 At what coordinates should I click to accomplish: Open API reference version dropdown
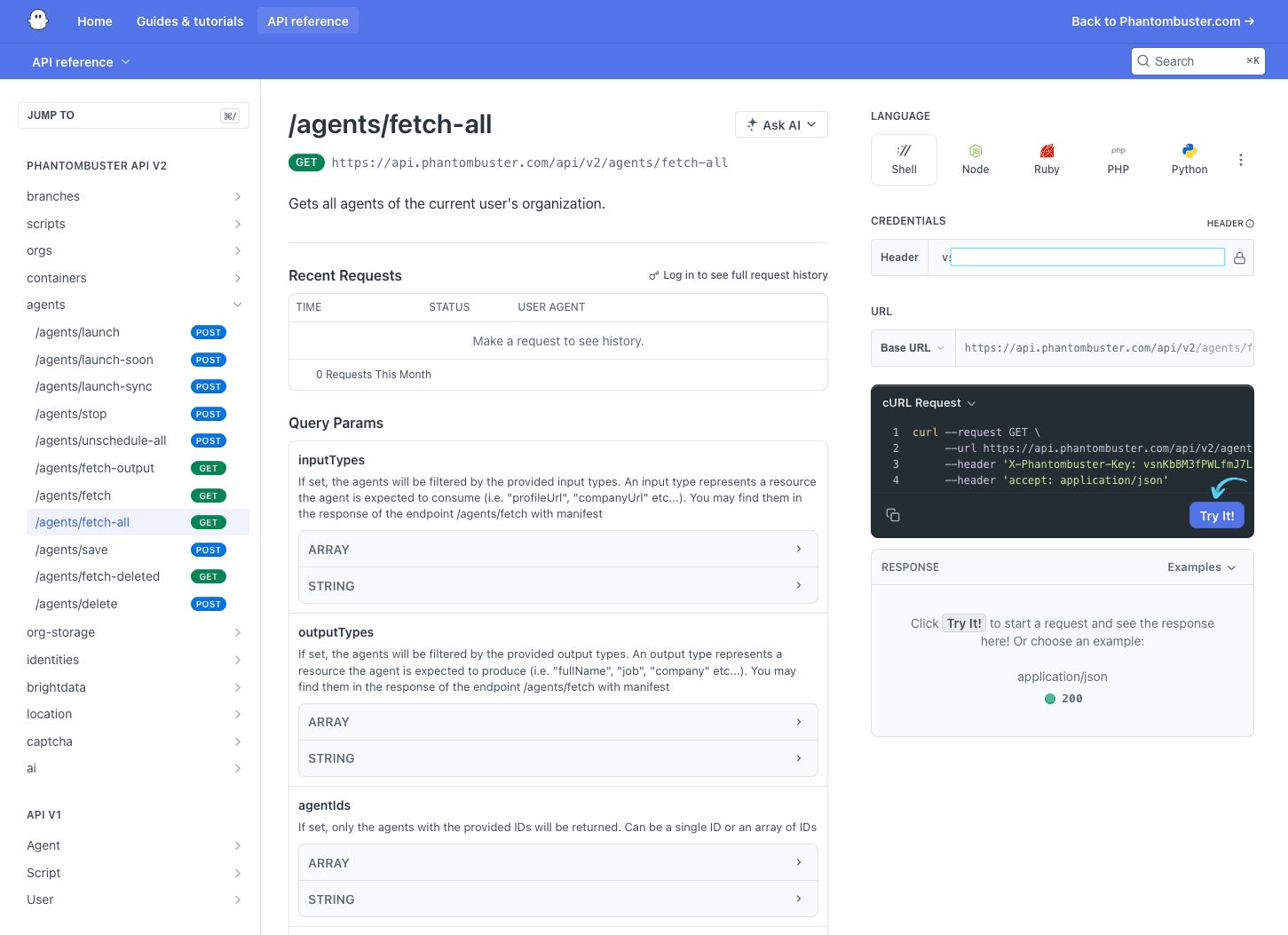coord(81,62)
